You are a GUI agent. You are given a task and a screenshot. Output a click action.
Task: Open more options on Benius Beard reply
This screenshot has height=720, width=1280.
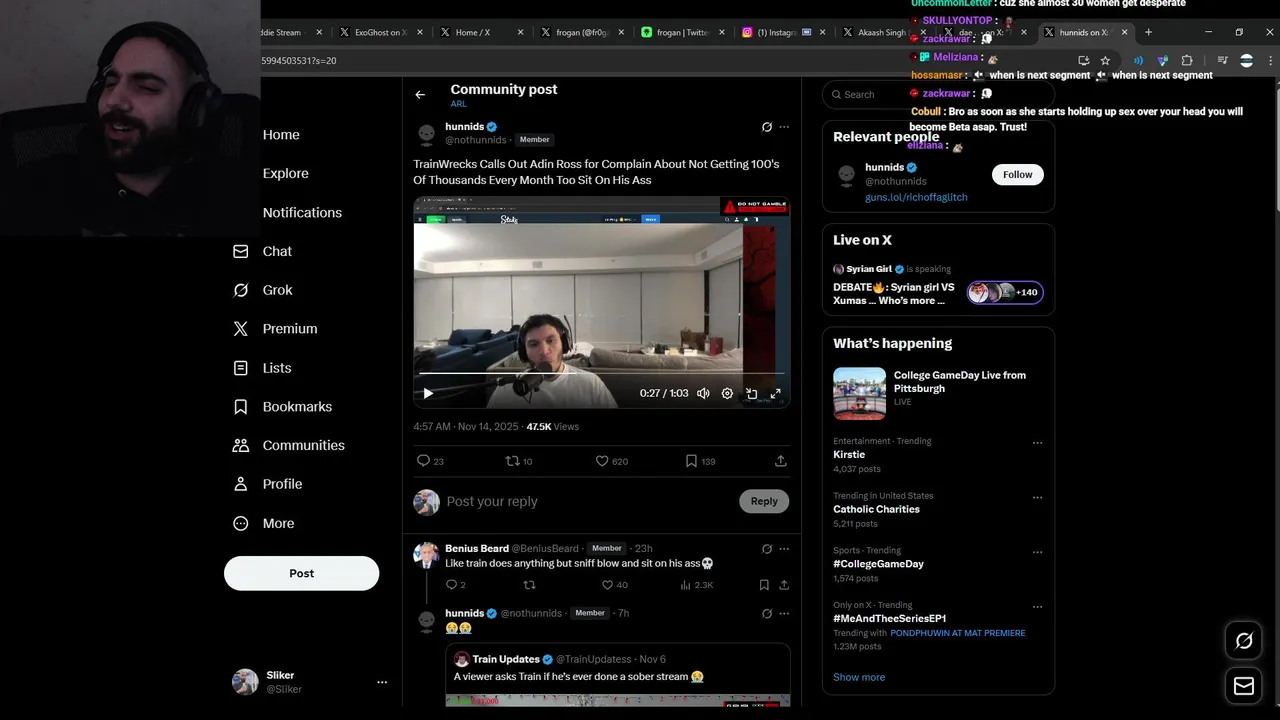pyautogui.click(x=784, y=549)
